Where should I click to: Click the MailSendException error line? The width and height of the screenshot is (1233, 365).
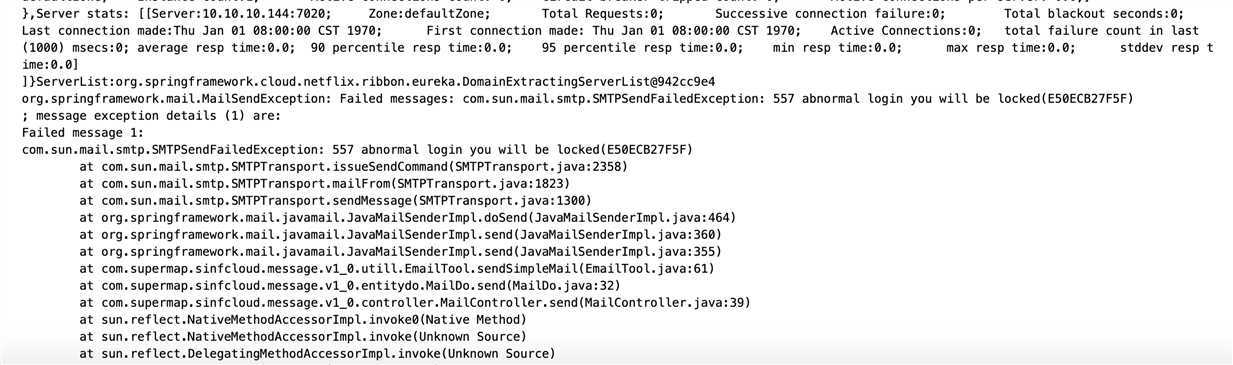578,99
